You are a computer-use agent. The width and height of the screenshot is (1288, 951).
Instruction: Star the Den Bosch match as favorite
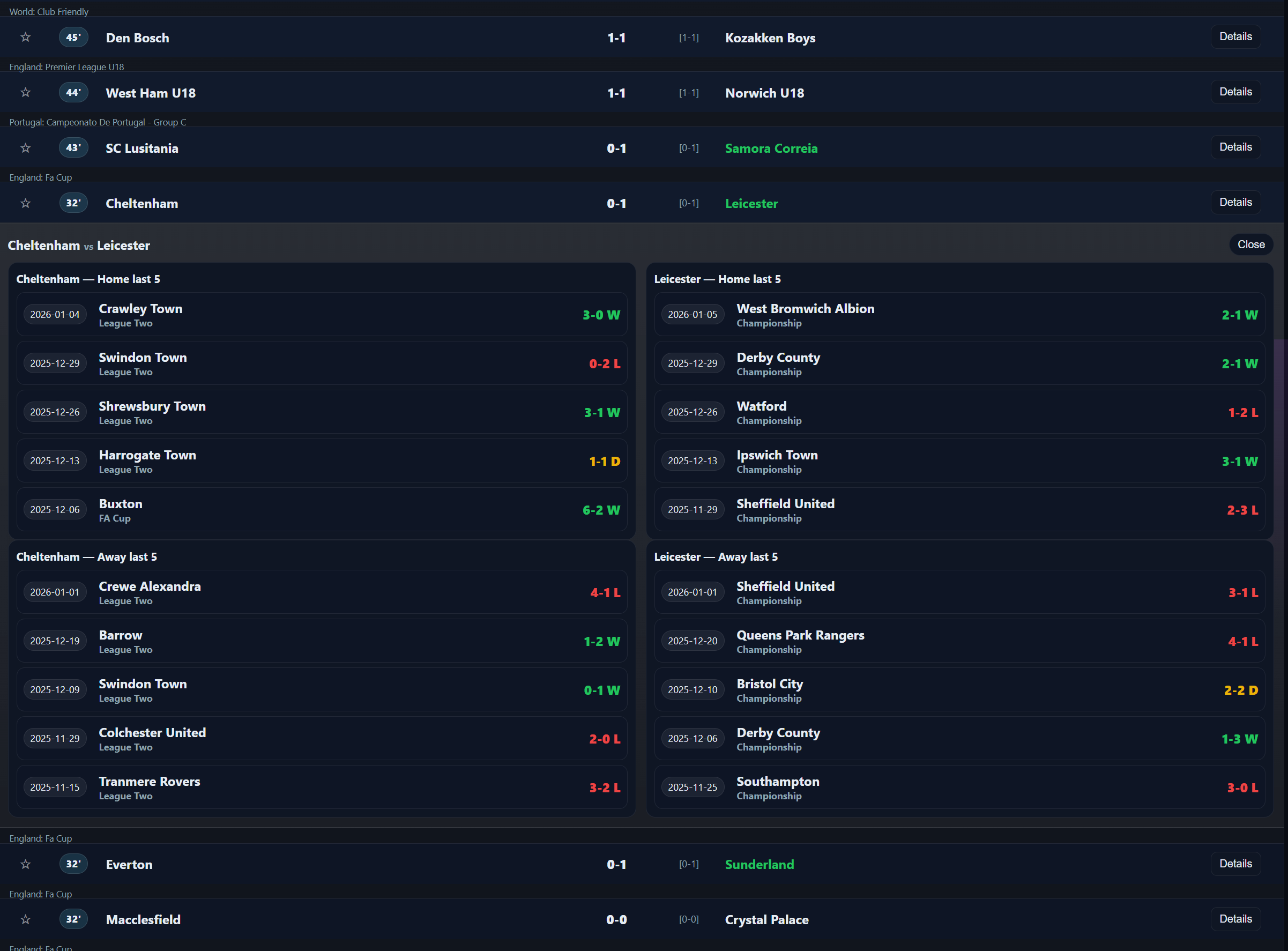tap(25, 38)
